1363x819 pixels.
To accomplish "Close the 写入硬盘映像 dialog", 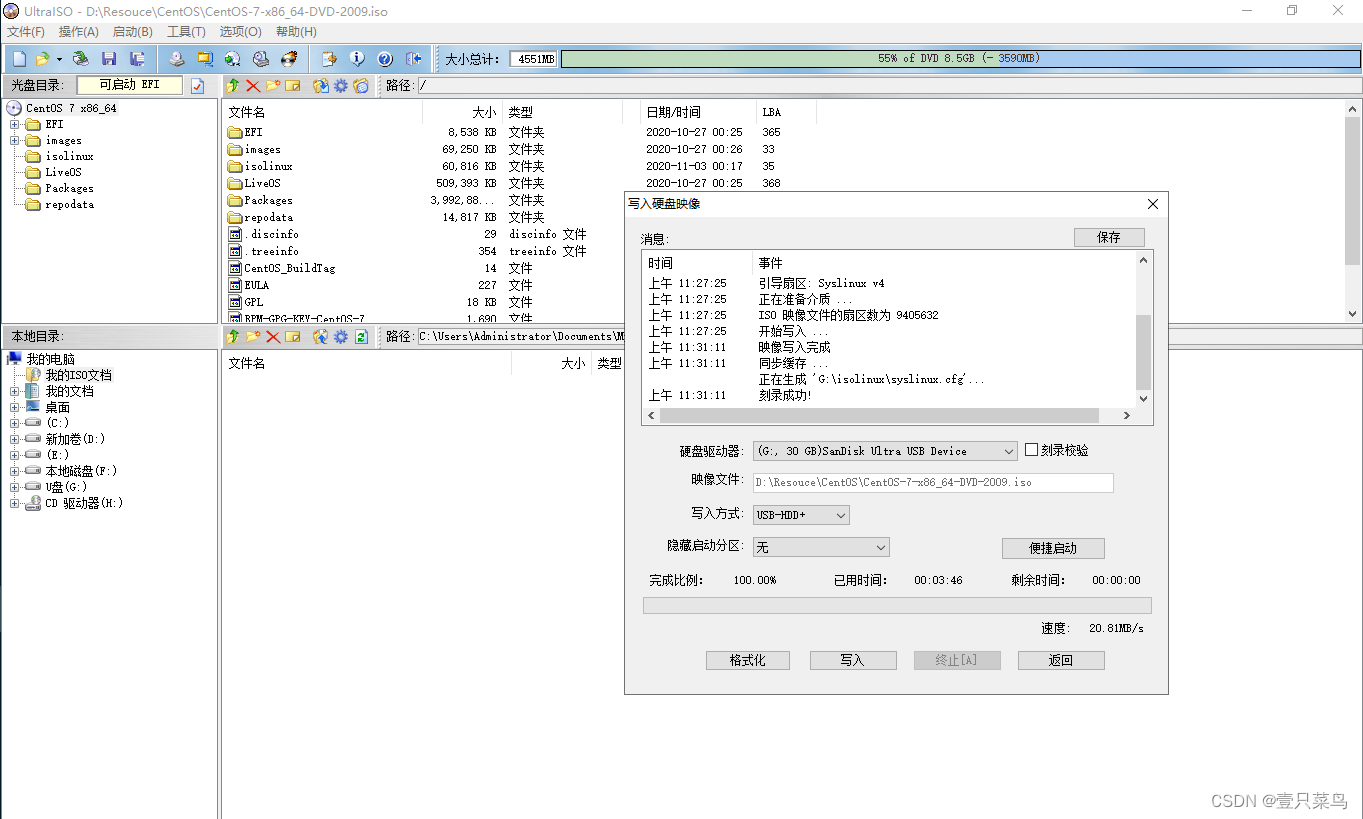I will 1152,204.
